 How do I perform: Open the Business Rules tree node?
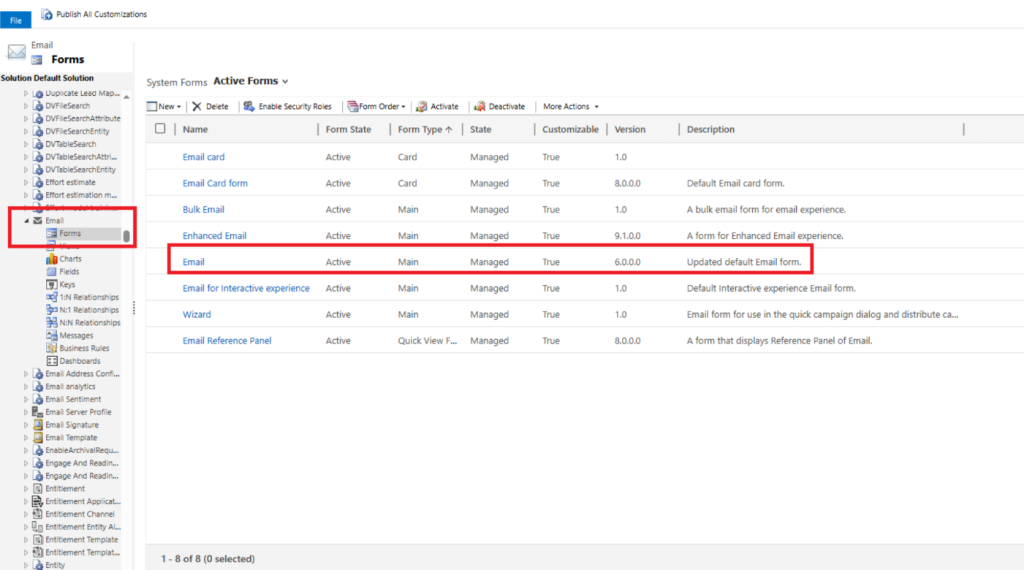click(85, 348)
